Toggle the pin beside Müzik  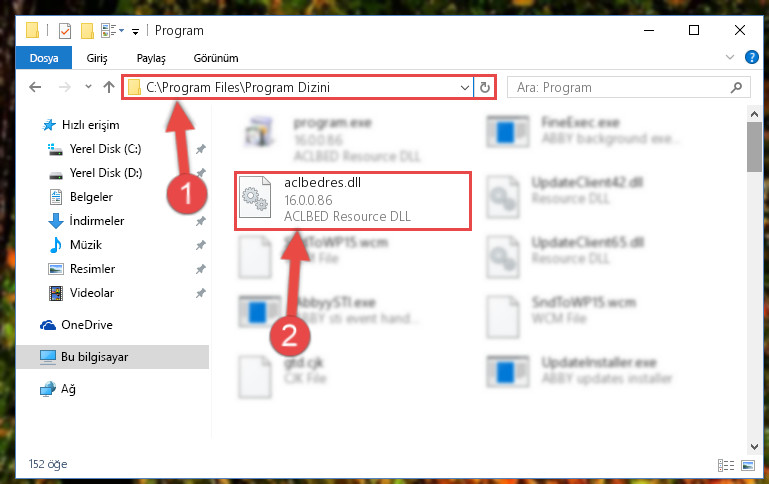[x=201, y=245]
